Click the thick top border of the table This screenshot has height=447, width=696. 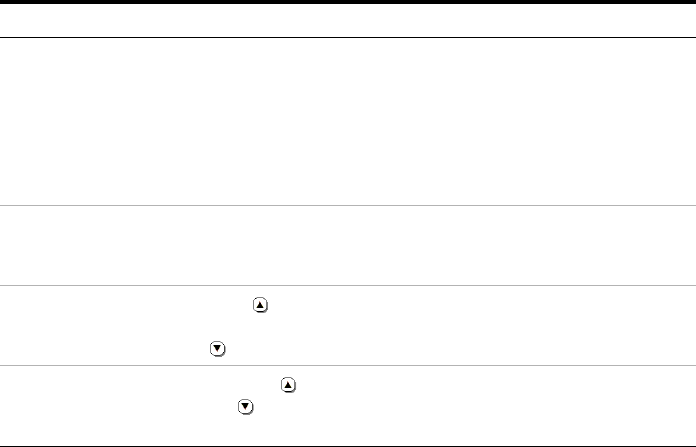click(348, 3)
